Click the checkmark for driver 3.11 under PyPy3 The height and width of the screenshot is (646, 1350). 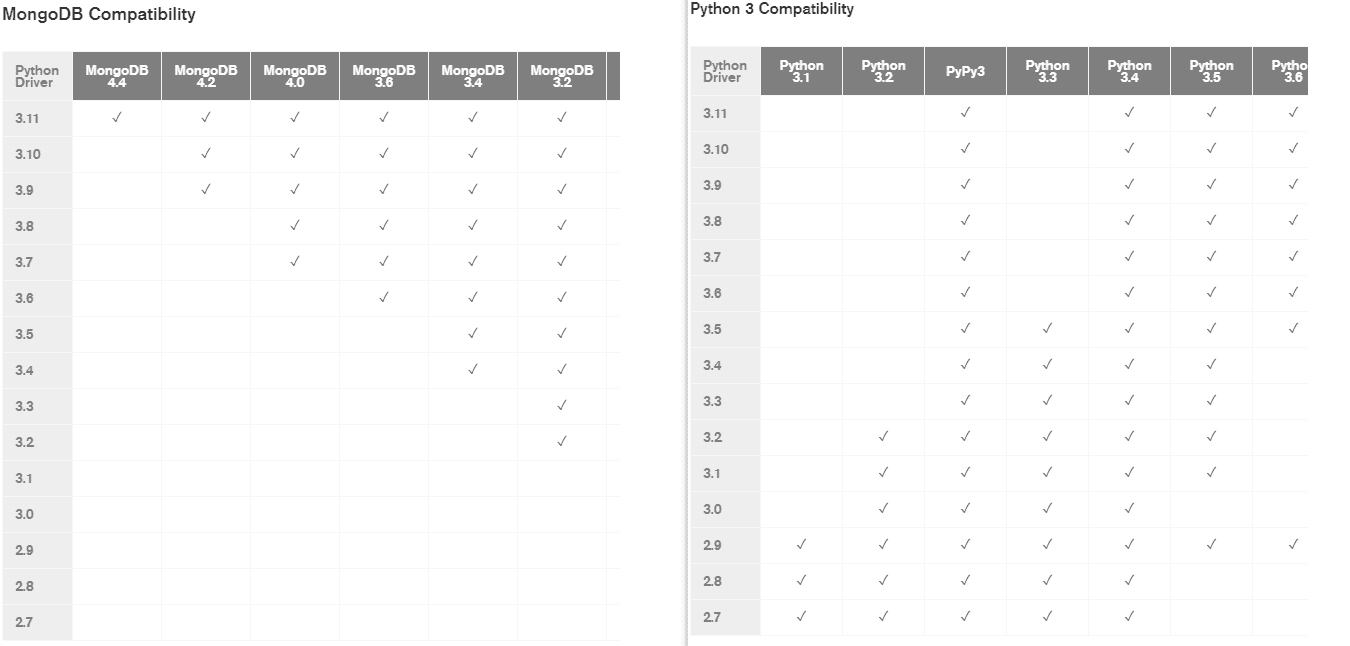coord(965,112)
